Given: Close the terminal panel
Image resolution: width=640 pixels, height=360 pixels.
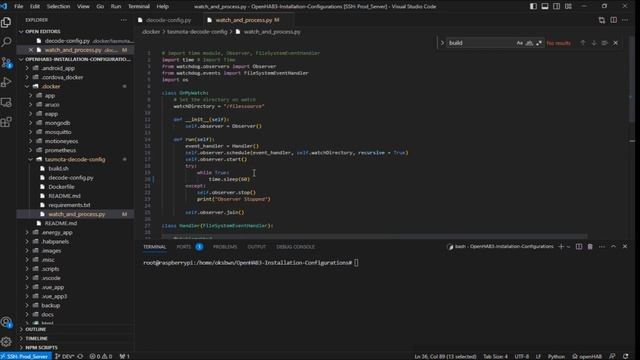Looking at the screenshot, I should 624,247.
